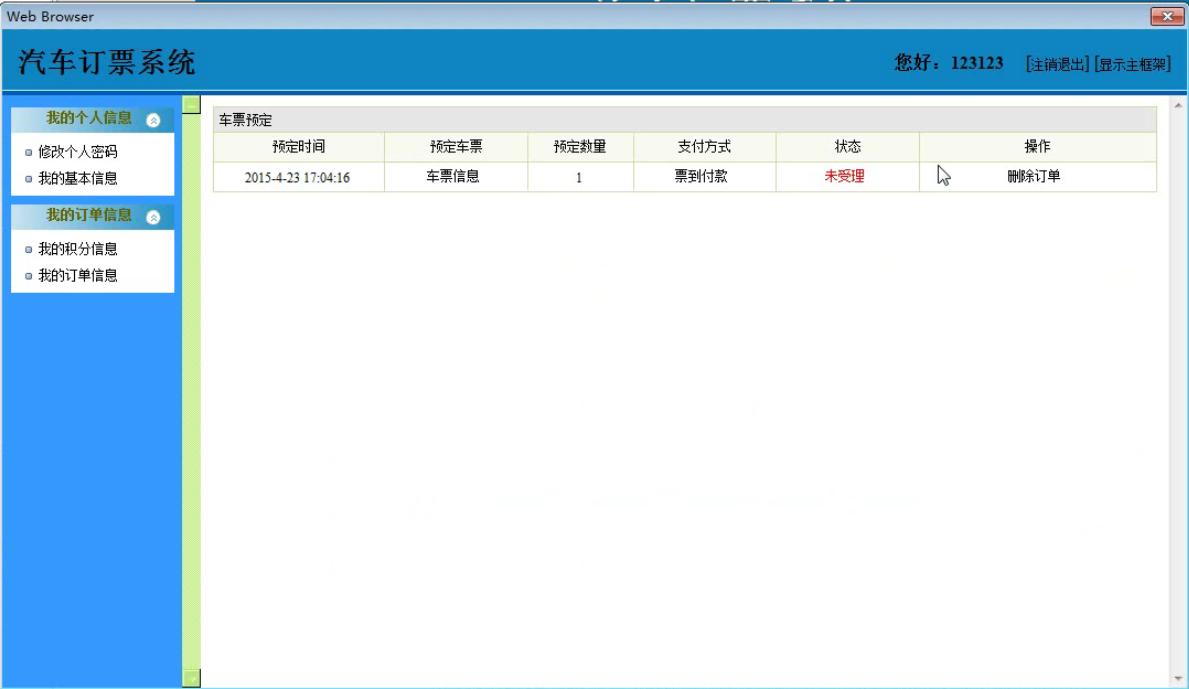The image size is (1189, 689).
Task: Click the scrollbar up arrow on the right
Action: pyautogui.click(x=1178, y=106)
